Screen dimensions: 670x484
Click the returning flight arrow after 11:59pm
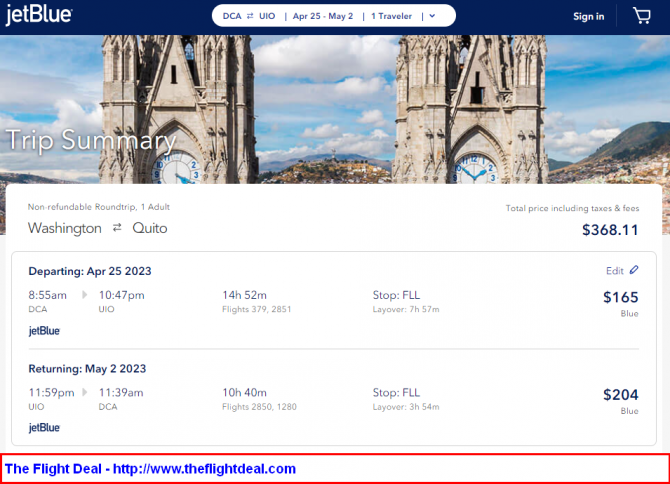coord(85,392)
